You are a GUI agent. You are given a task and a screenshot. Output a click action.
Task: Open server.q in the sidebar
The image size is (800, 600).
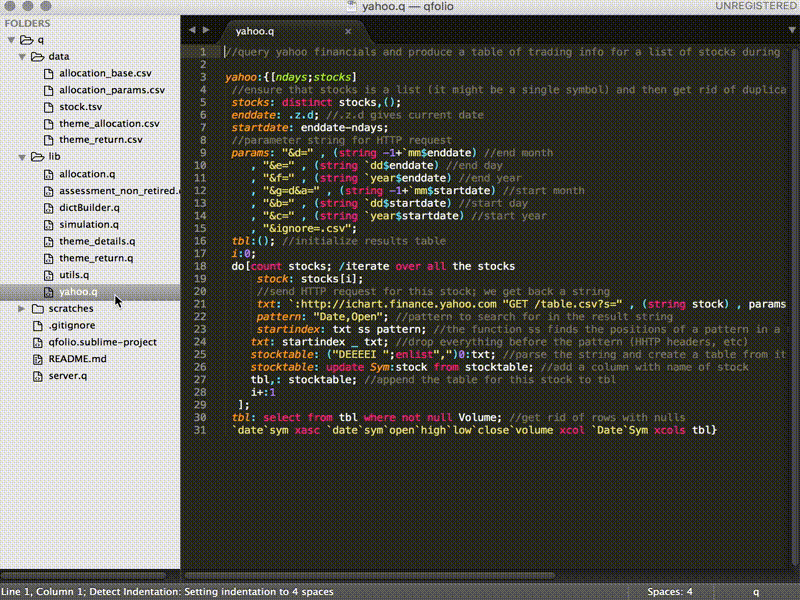click(x=68, y=377)
